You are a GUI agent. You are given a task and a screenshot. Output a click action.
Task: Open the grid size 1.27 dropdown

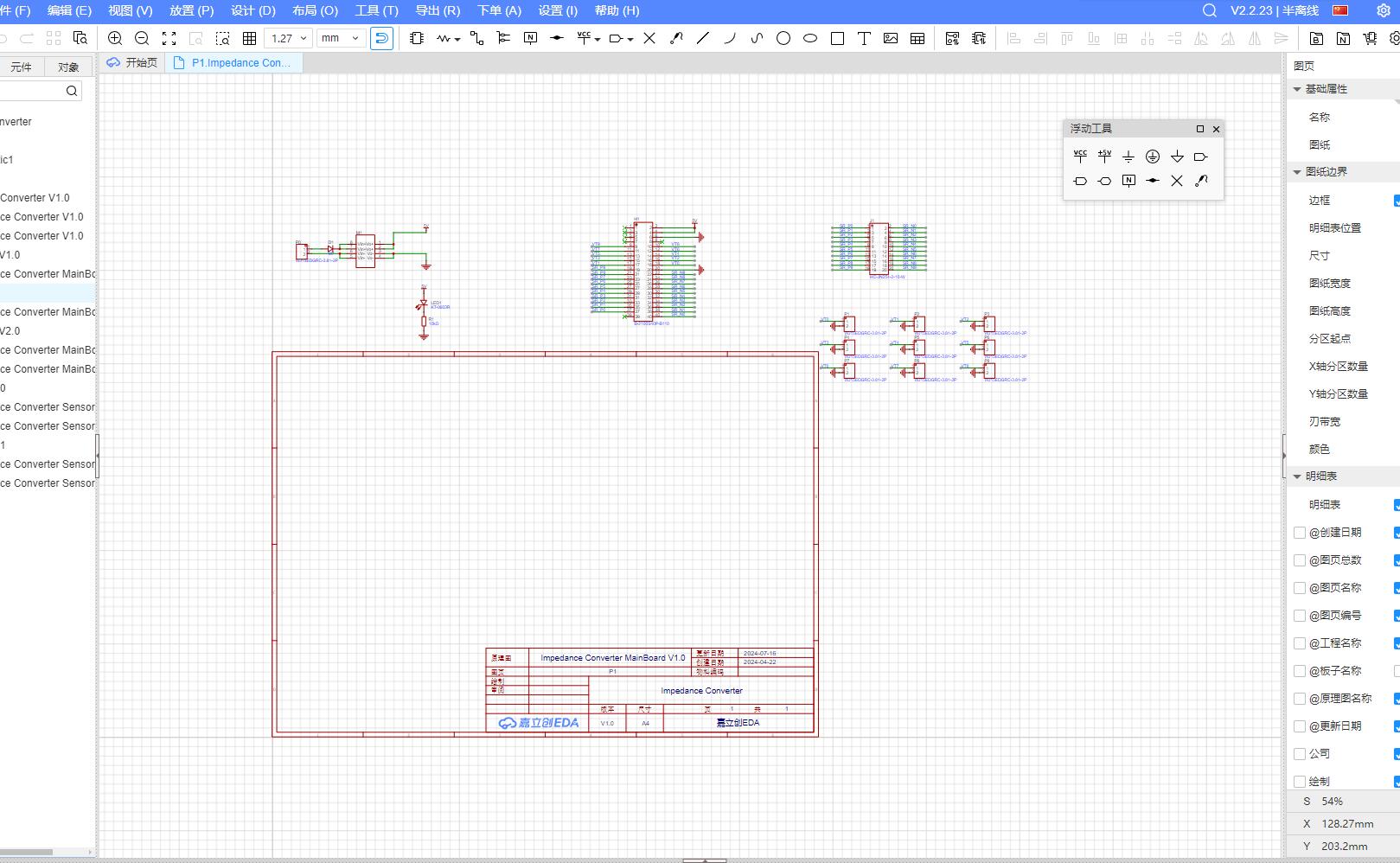pyautogui.click(x=289, y=38)
